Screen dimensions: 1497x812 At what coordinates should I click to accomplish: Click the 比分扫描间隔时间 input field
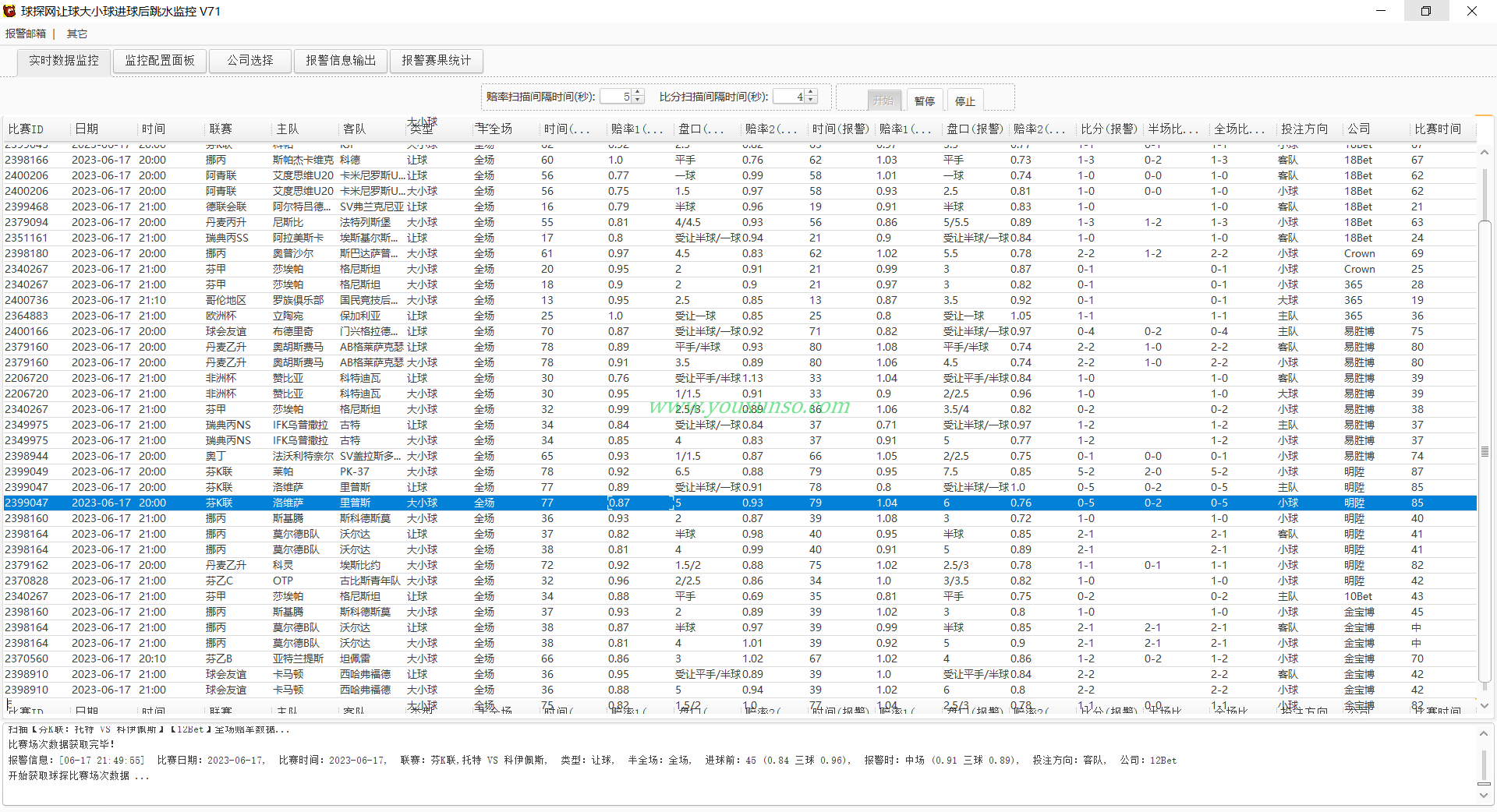(x=788, y=97)
